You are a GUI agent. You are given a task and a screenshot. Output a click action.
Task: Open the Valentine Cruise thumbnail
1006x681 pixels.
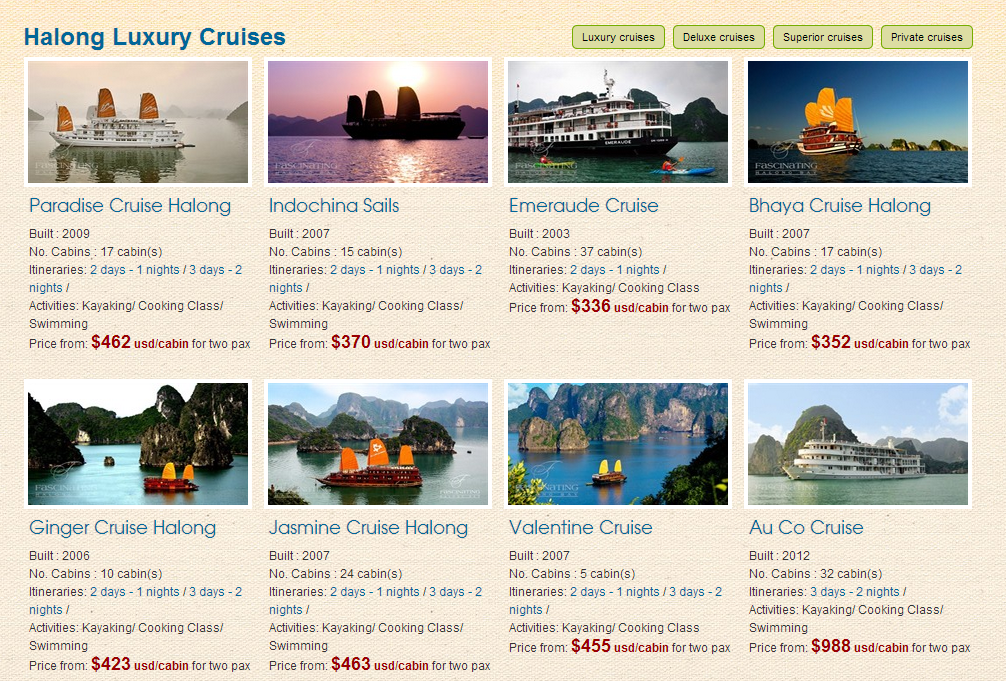pos(618,444)
